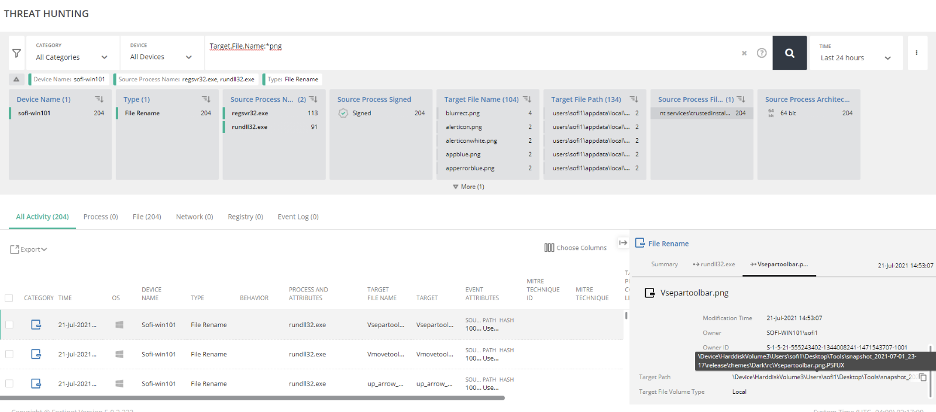Select the Vmovetoolbar row checkbox
Viewport: 936px width, 412px height.
tap(9, 354)
